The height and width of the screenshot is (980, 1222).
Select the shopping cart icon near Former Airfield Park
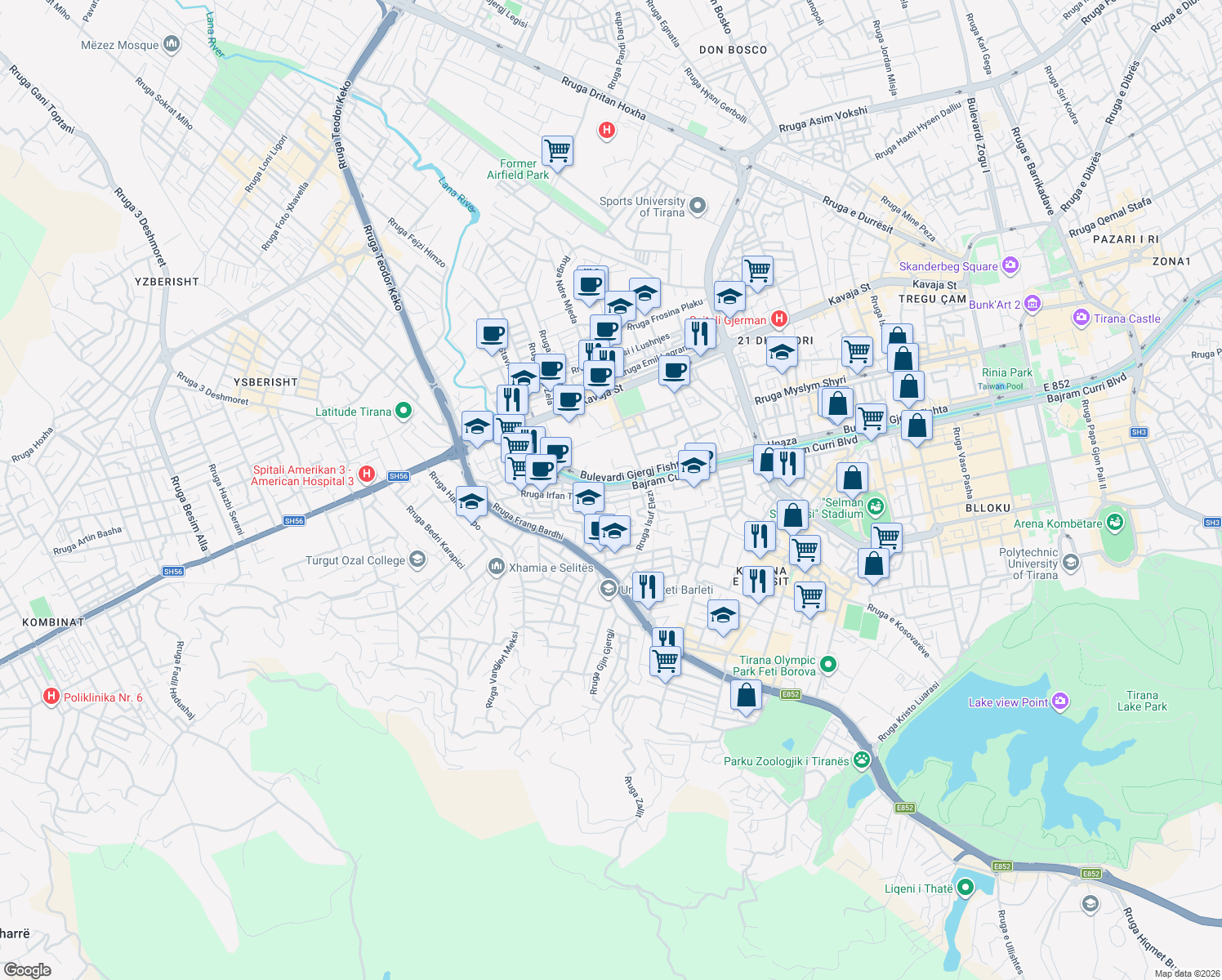[558, 152]
